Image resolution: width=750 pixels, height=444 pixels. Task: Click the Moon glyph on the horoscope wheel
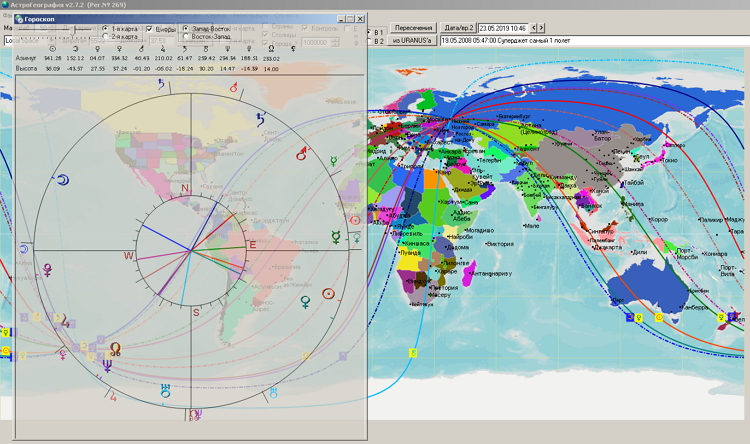click(x=64, y=180)
